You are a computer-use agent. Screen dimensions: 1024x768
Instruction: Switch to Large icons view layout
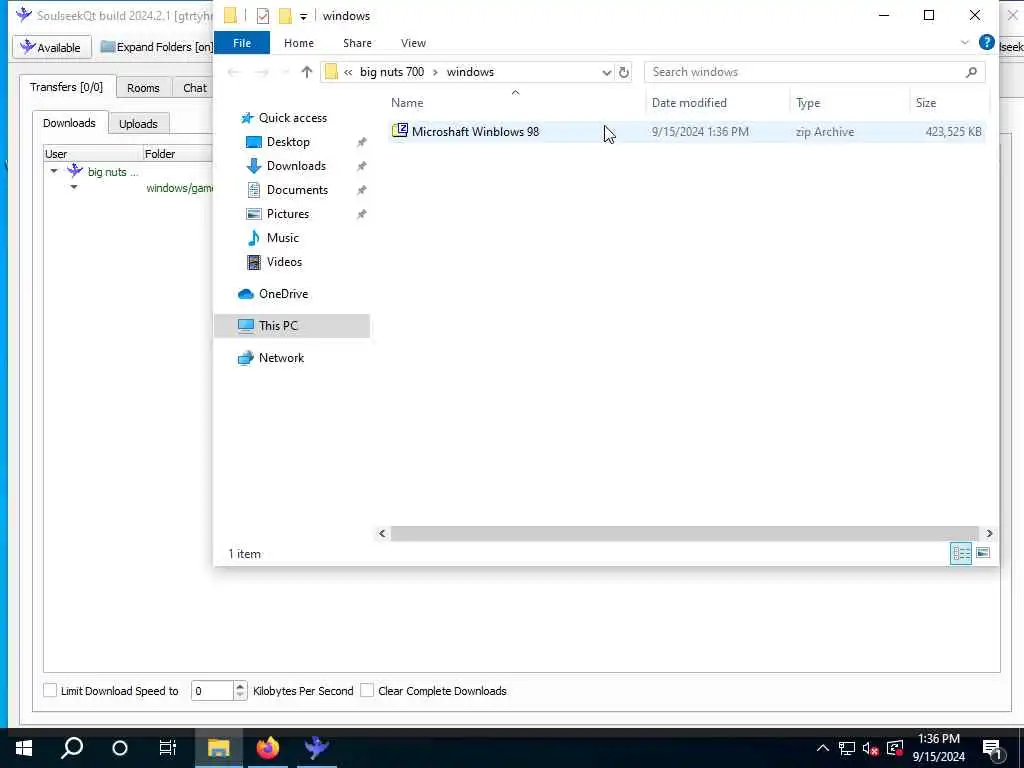pos(983,554)
